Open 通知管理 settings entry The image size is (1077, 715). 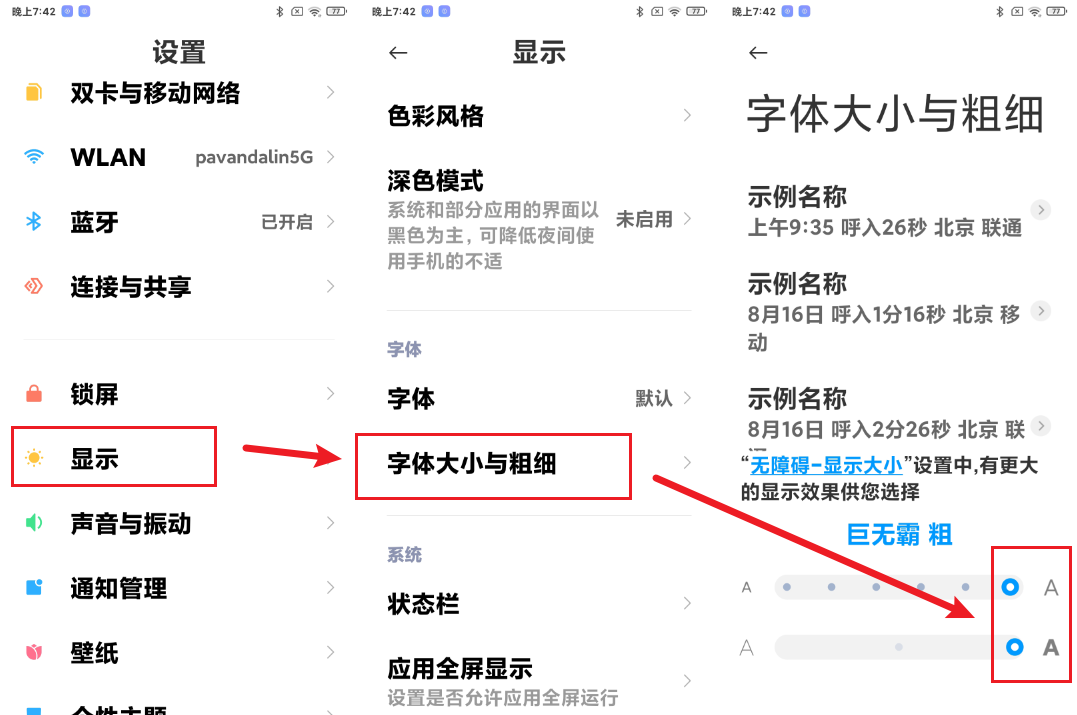click(179, 588)
